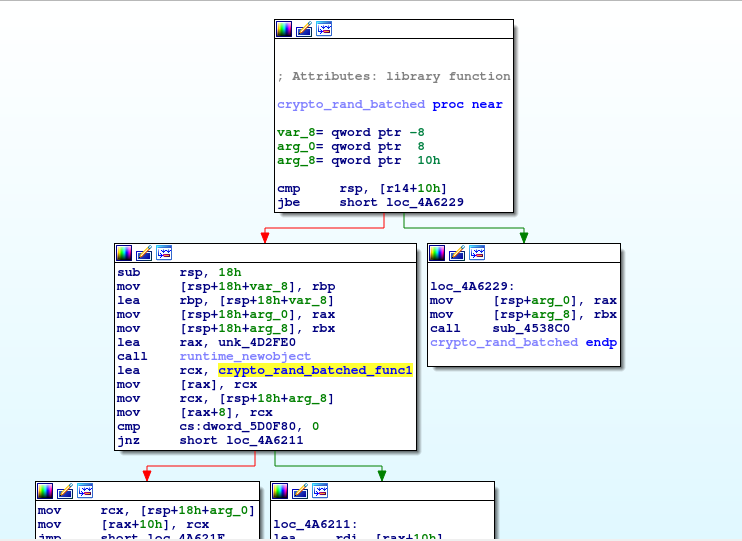
Task: Click loc_4A6229 in the jbe instruction
Action: (425, 202)
